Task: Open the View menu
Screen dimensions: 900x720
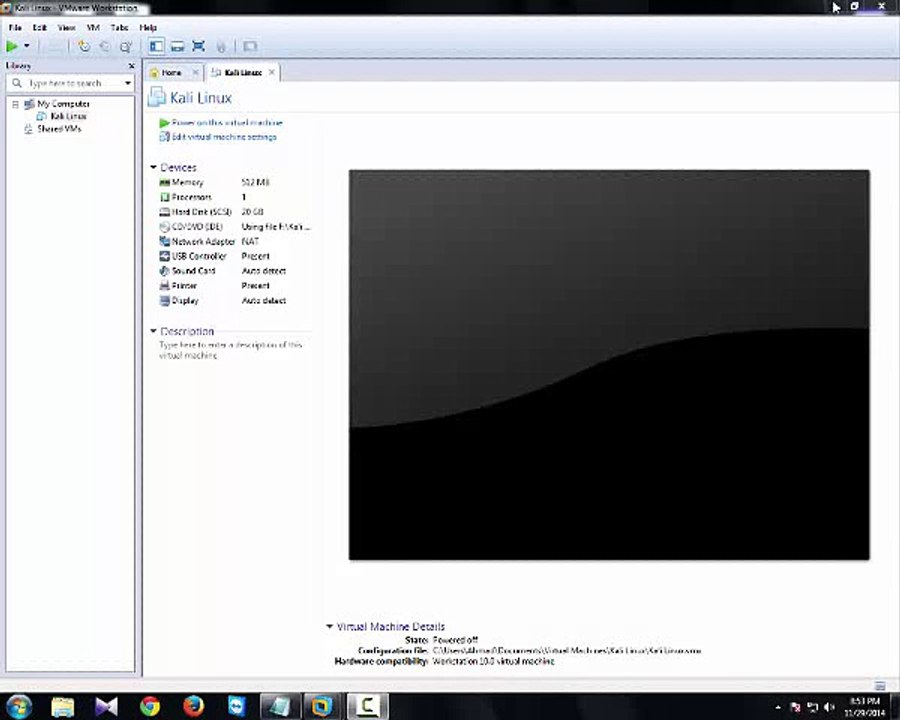Action: click(66, 28)
